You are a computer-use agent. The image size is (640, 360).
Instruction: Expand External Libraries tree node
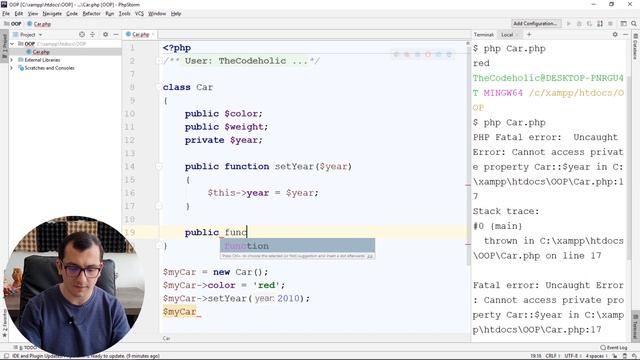12,60
